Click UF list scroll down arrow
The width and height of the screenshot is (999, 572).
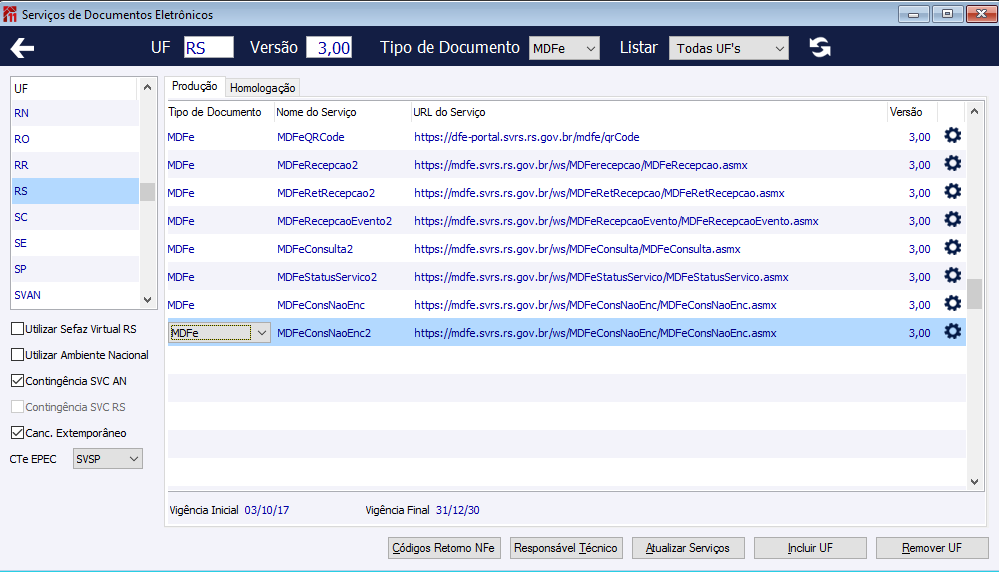(x=147, y=299)
